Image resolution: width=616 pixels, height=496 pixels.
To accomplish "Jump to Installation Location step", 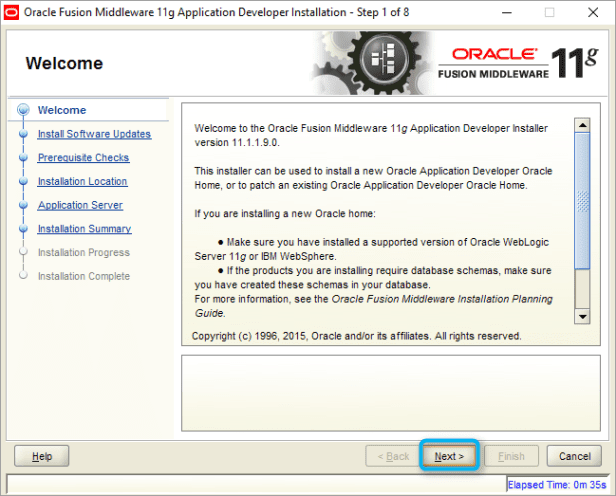I will [x=82, y=181].
